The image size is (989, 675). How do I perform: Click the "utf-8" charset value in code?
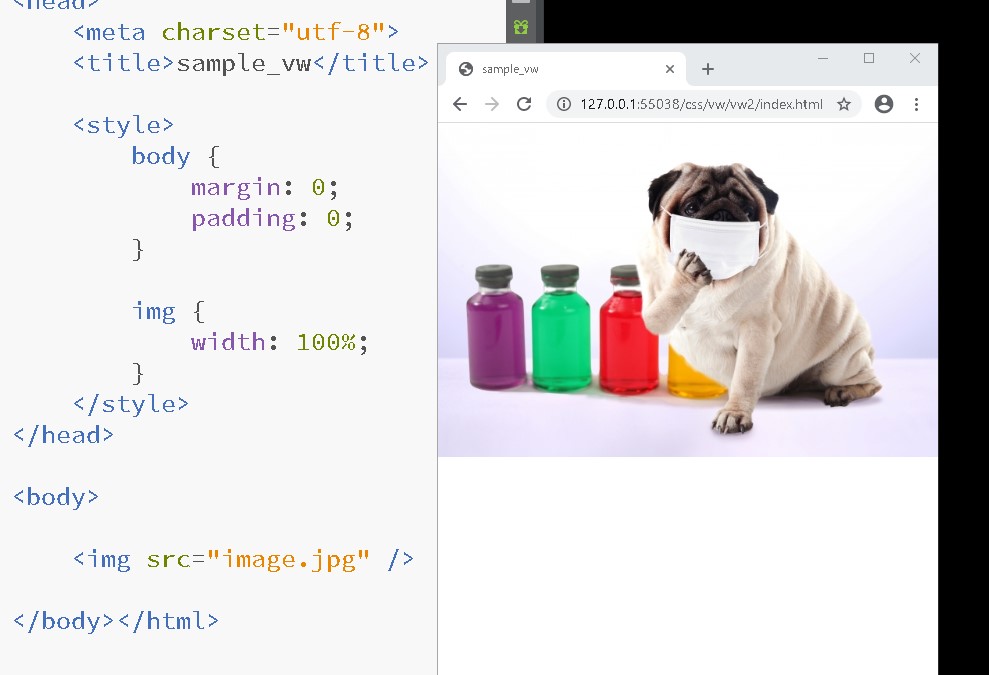[328, 32]
